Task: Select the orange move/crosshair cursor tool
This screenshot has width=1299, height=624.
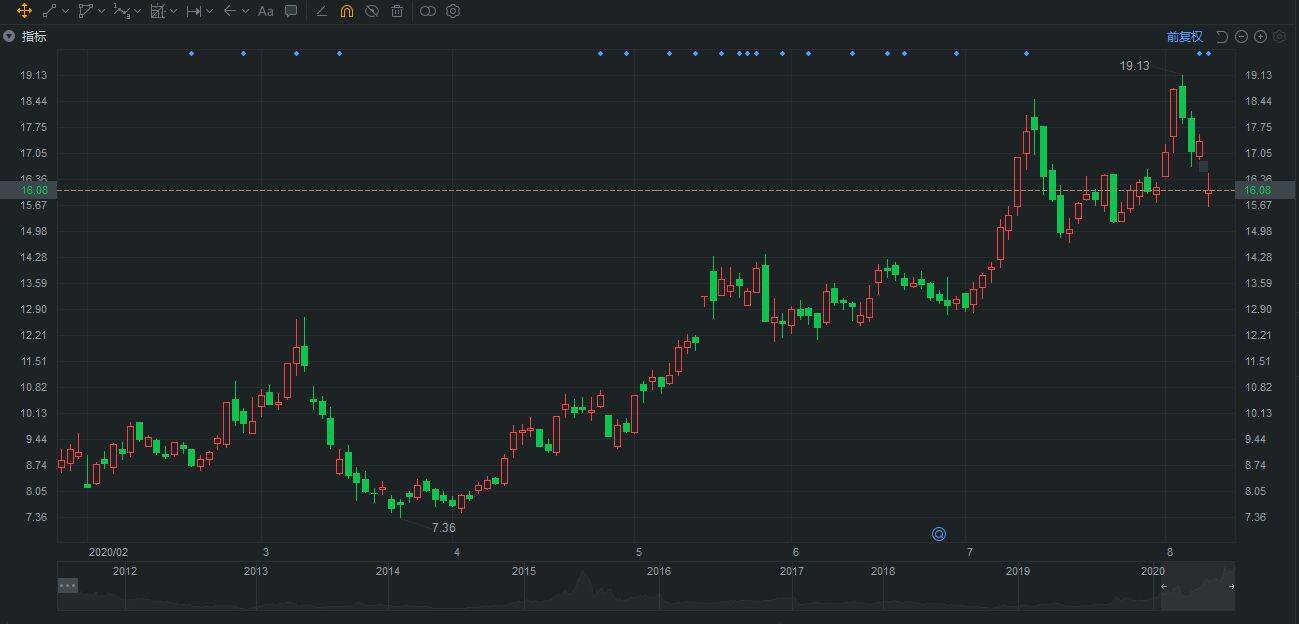Action: pyautogui.click(x=24, y=11)
